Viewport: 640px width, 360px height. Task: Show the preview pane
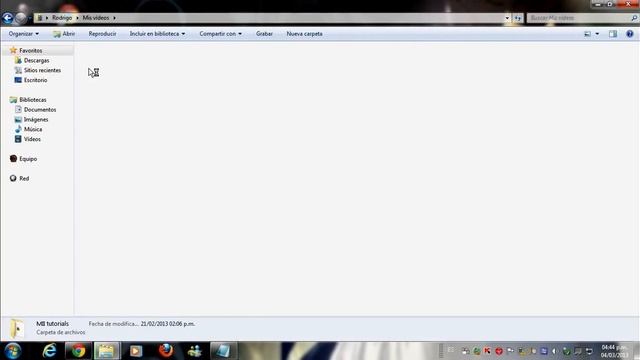(613, 34)
